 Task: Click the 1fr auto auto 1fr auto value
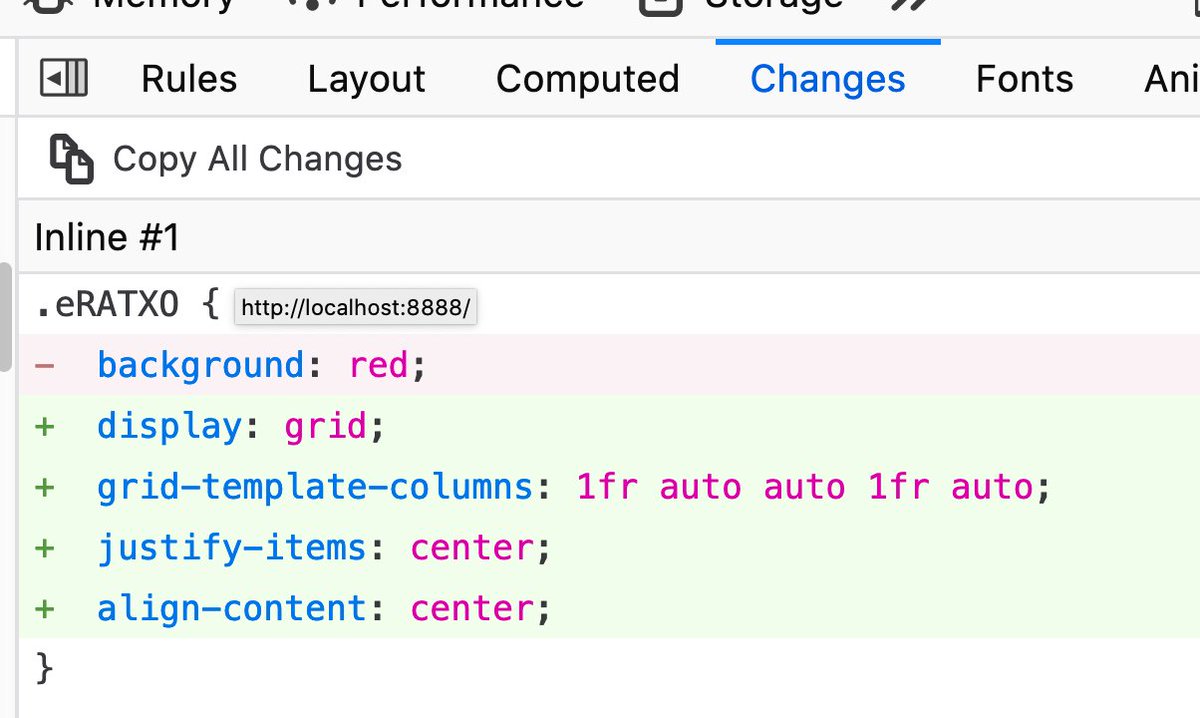coord(804,488)
